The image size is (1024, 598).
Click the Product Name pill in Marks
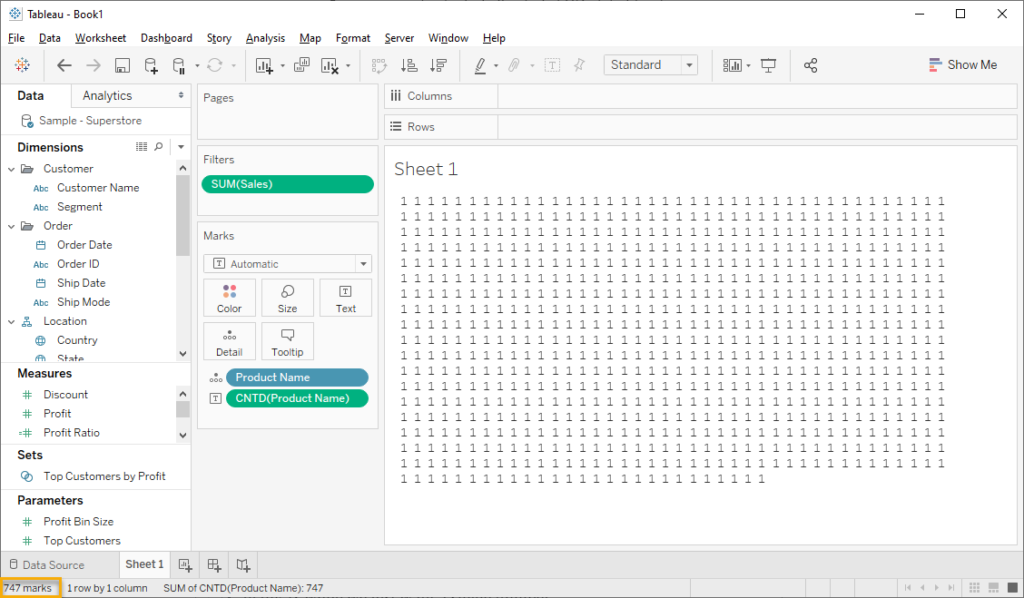[297, 377]
